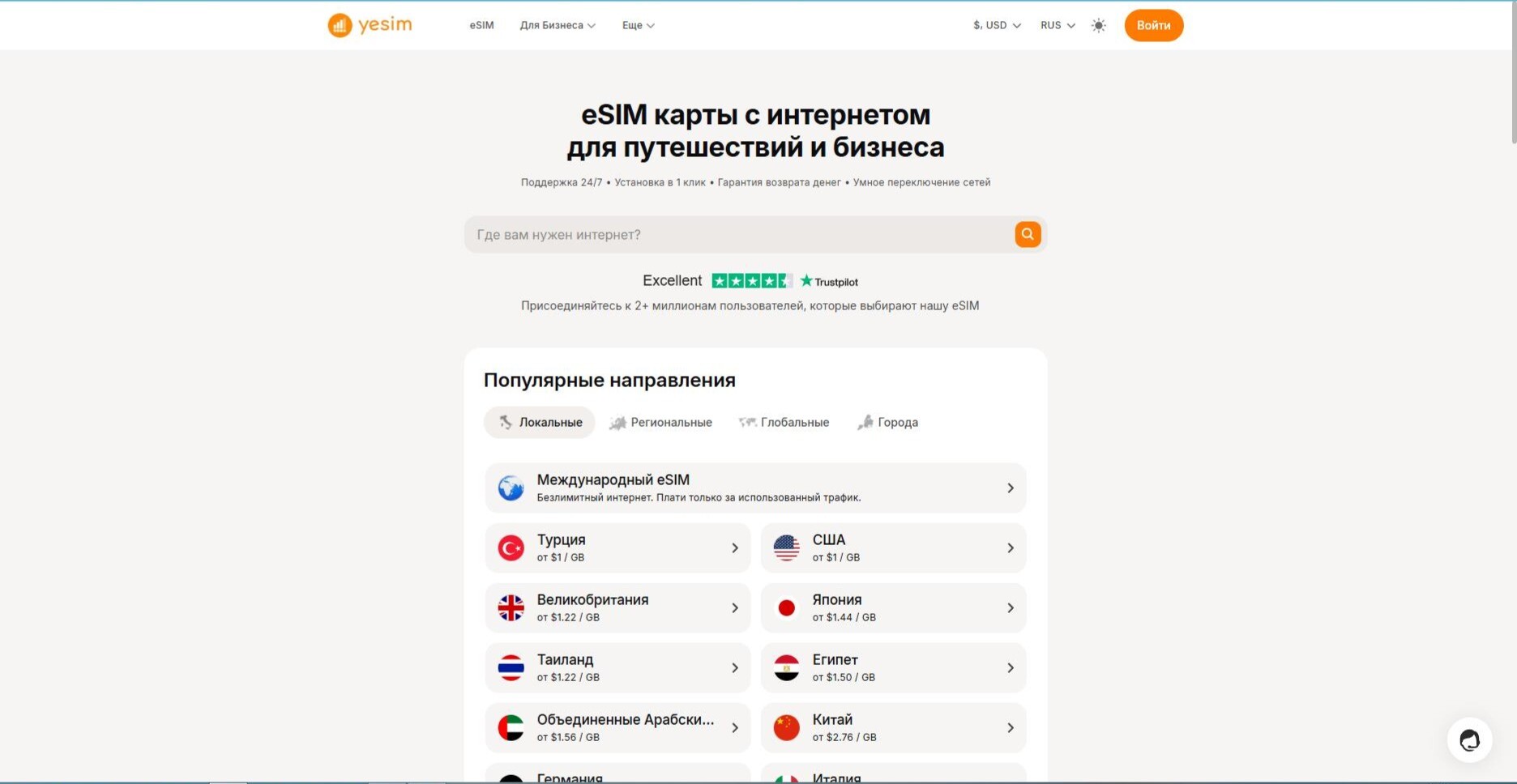Open Турция destination name
The width and height of the screenshot is (1517, 784).
(x=561, y=539)
